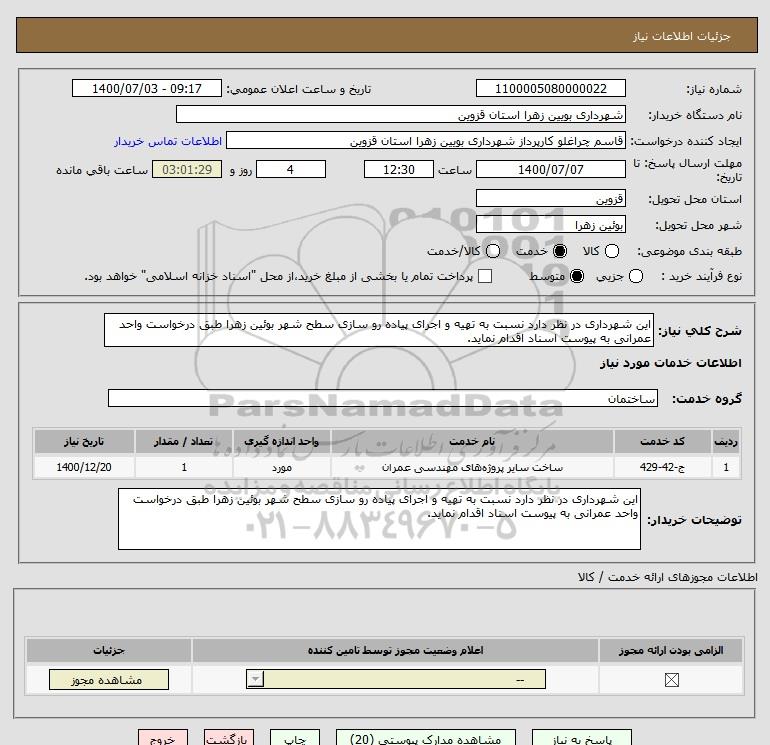Click the service name ساخت سایر پروژه‌های مهندسی عمران
The height and width of the screenshot is (745, 770).
pos(472,467)
